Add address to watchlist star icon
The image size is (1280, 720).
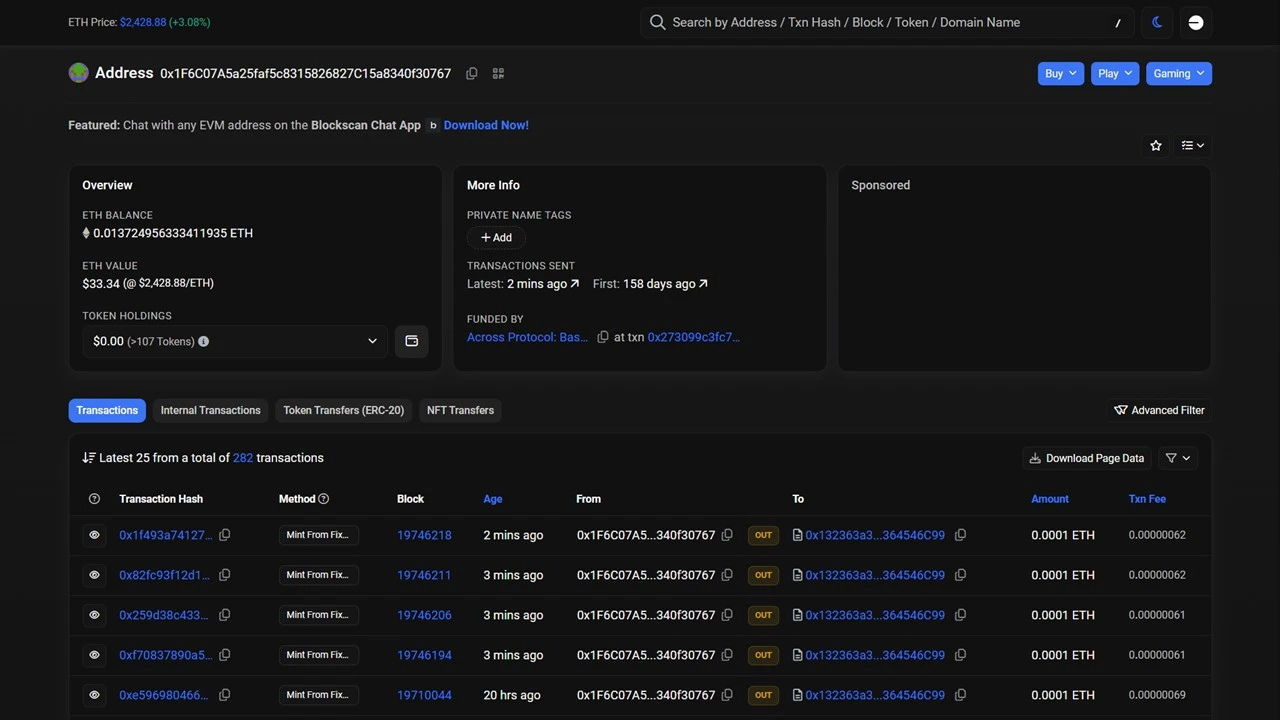pos(1156,145)
